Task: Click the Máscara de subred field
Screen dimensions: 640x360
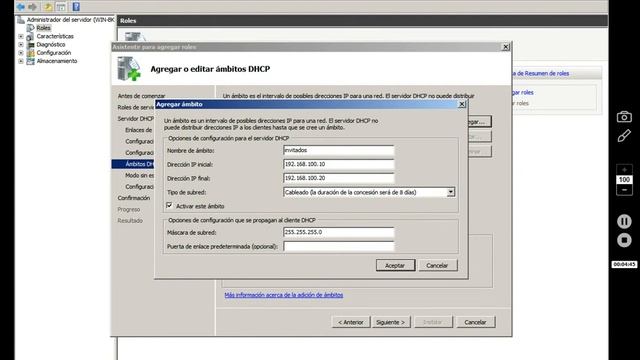Action: (x=339, y=232)
